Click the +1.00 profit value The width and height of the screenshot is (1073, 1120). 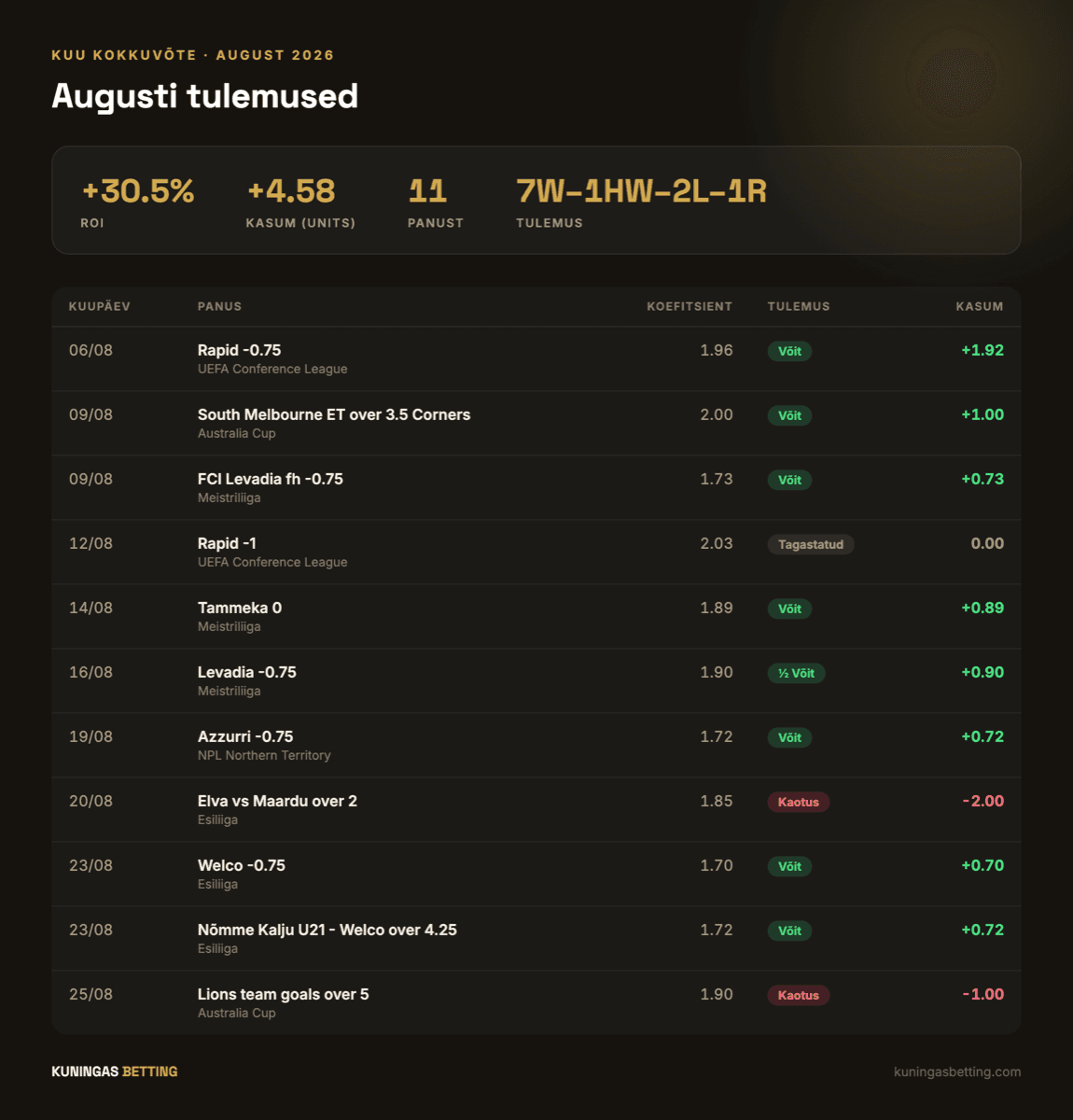coord(982,414)
